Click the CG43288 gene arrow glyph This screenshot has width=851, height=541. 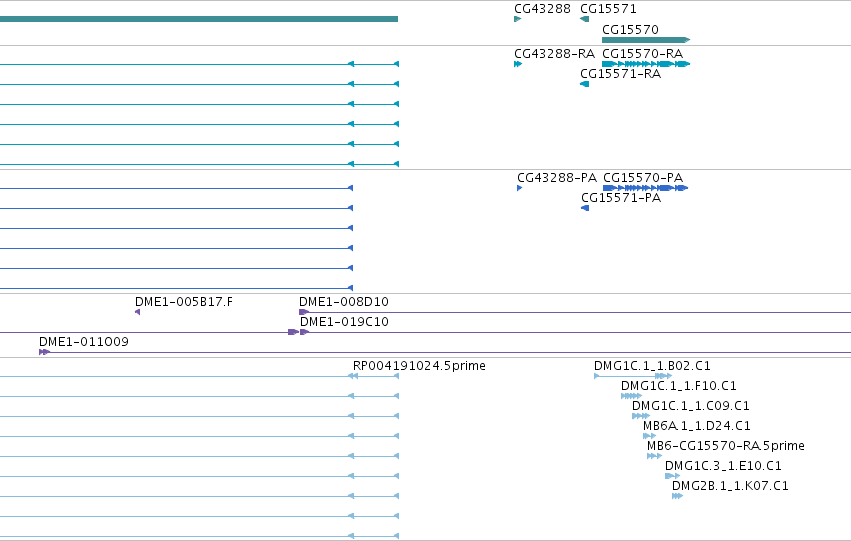click(x=517, y=19)
